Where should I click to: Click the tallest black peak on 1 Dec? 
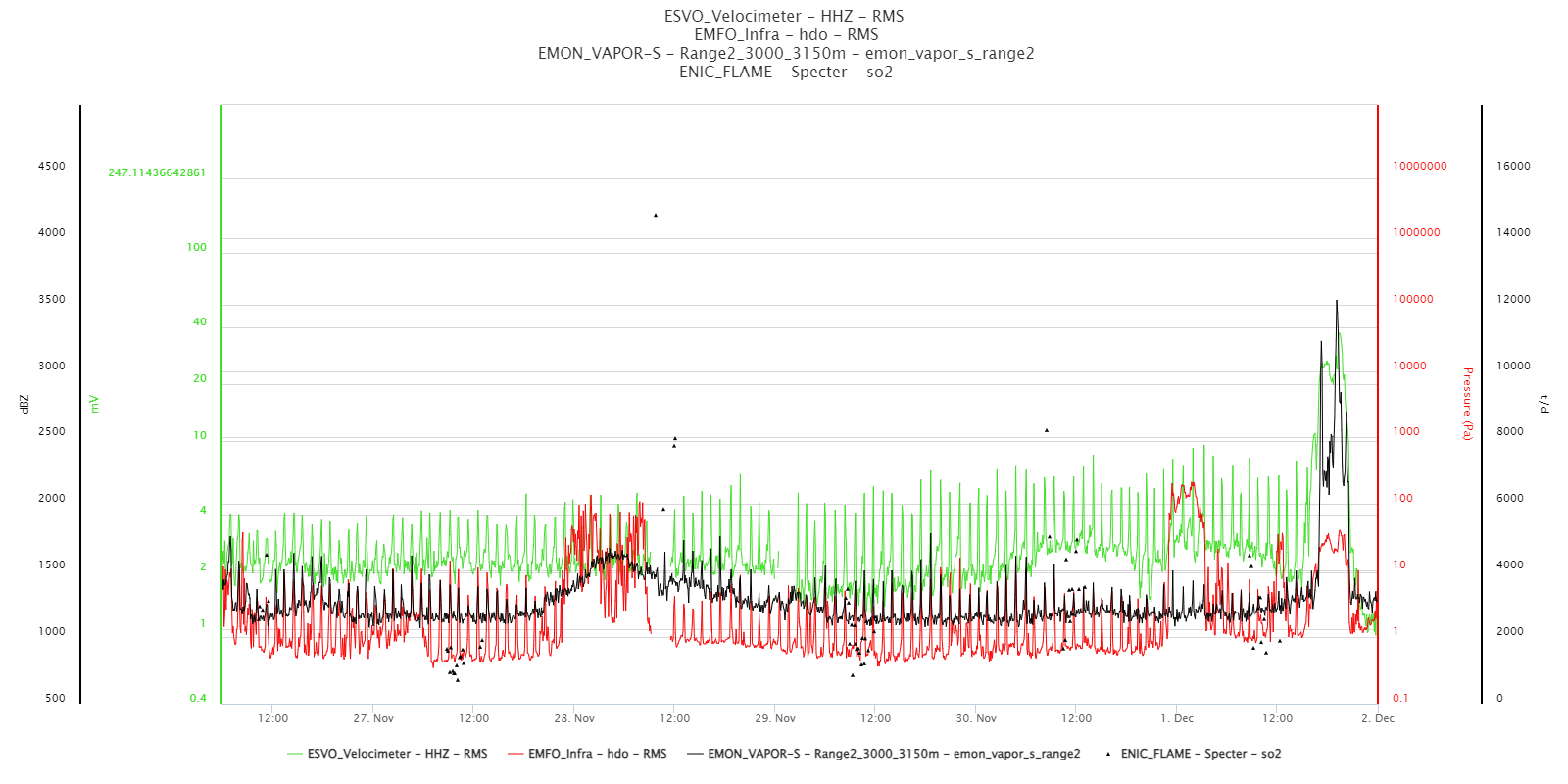1337,302
